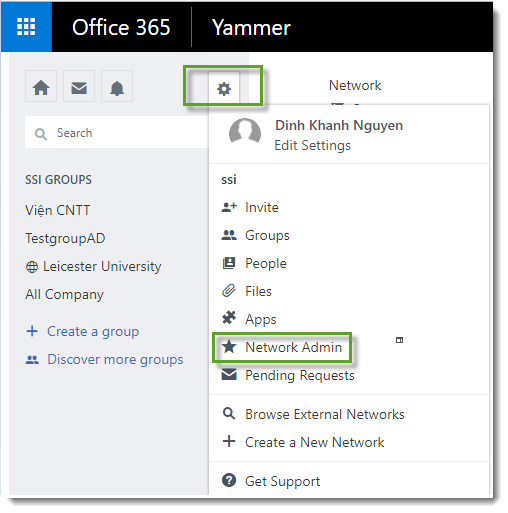Click the Network Admin star icon
Screen dimensions: 508x513
(229, 346)
